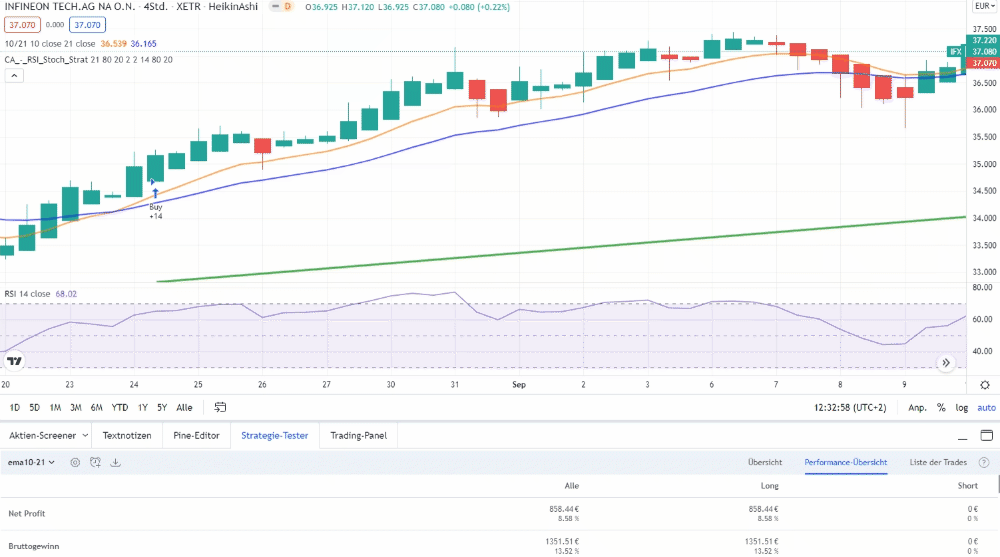Select the 1Y time range

[x=143, y=408]
